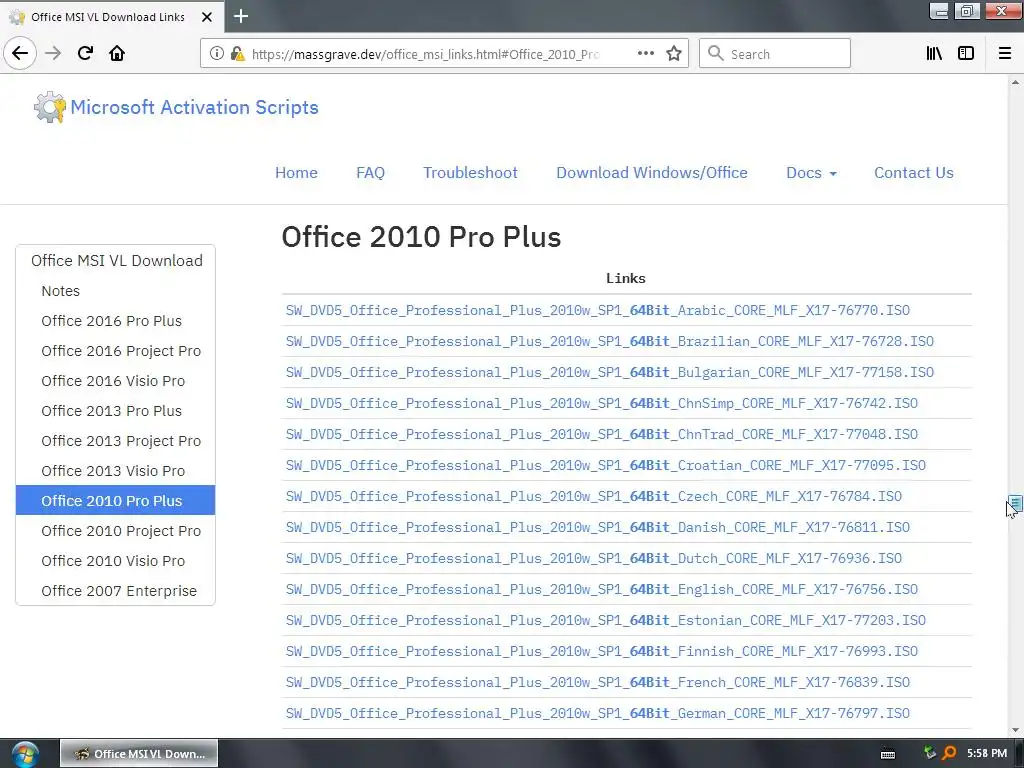Select Office 2013 Project Pro in sidebar
The width and height of the screenshot is (1024, 768).
[x=121, y=441]
